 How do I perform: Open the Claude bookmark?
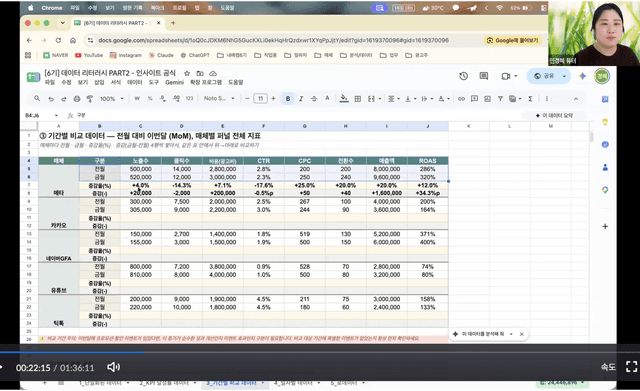point(161,55)
